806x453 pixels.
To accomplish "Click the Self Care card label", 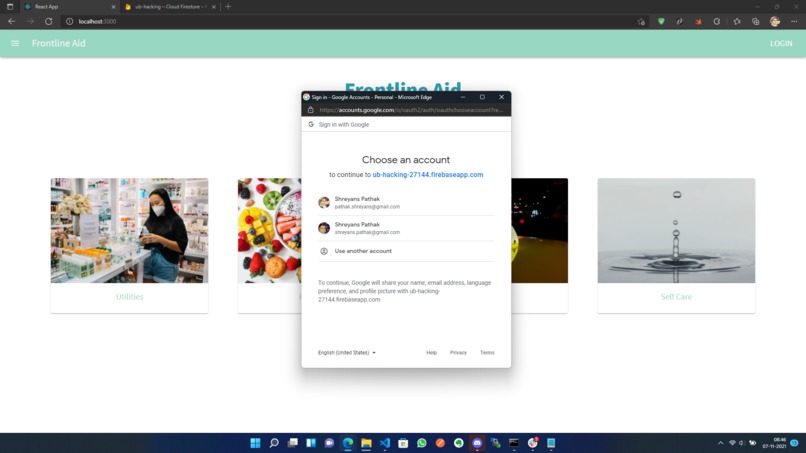I will pyautogui.click(x=676, y=297).
